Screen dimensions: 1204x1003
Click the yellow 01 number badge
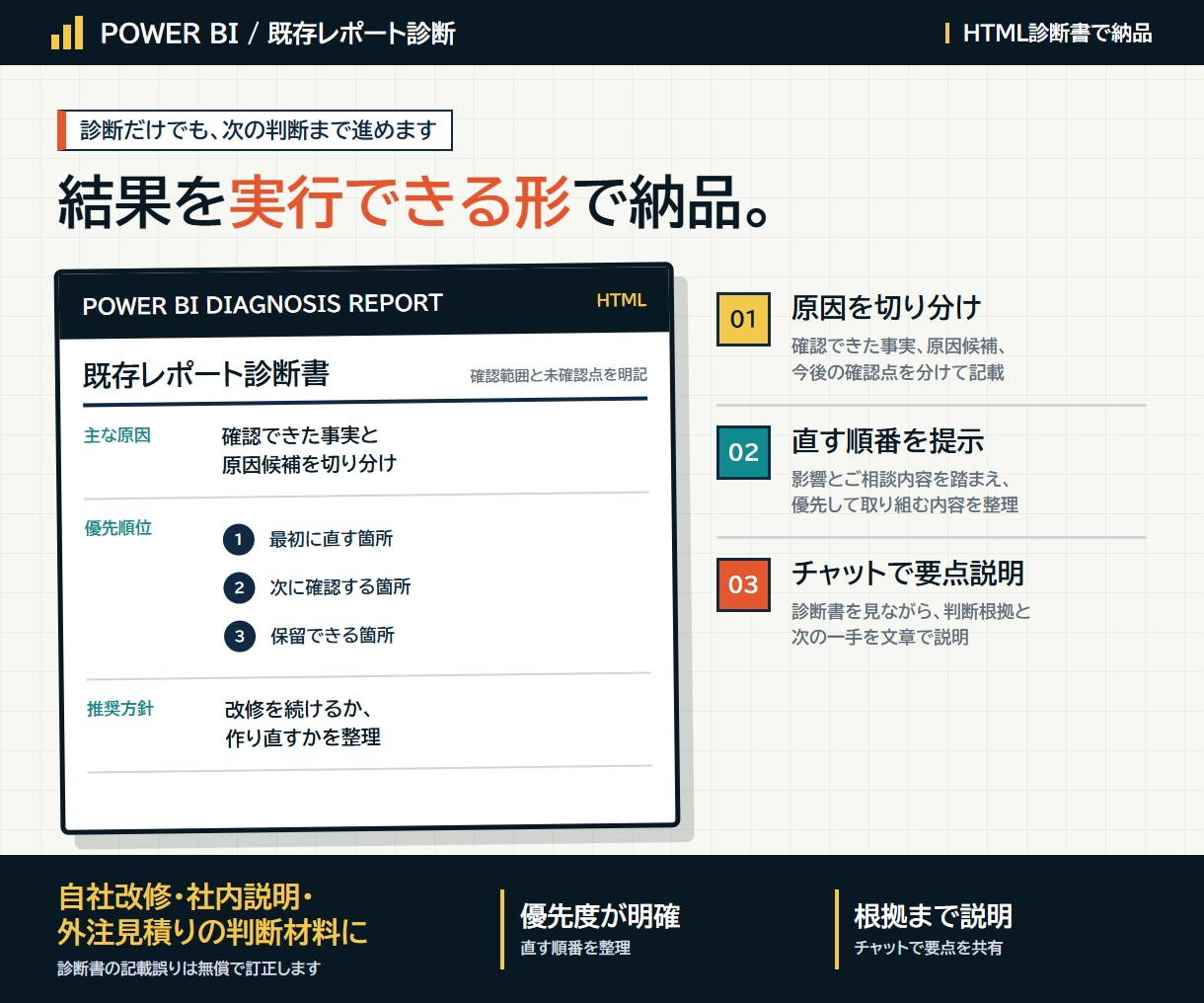[743, 319]
